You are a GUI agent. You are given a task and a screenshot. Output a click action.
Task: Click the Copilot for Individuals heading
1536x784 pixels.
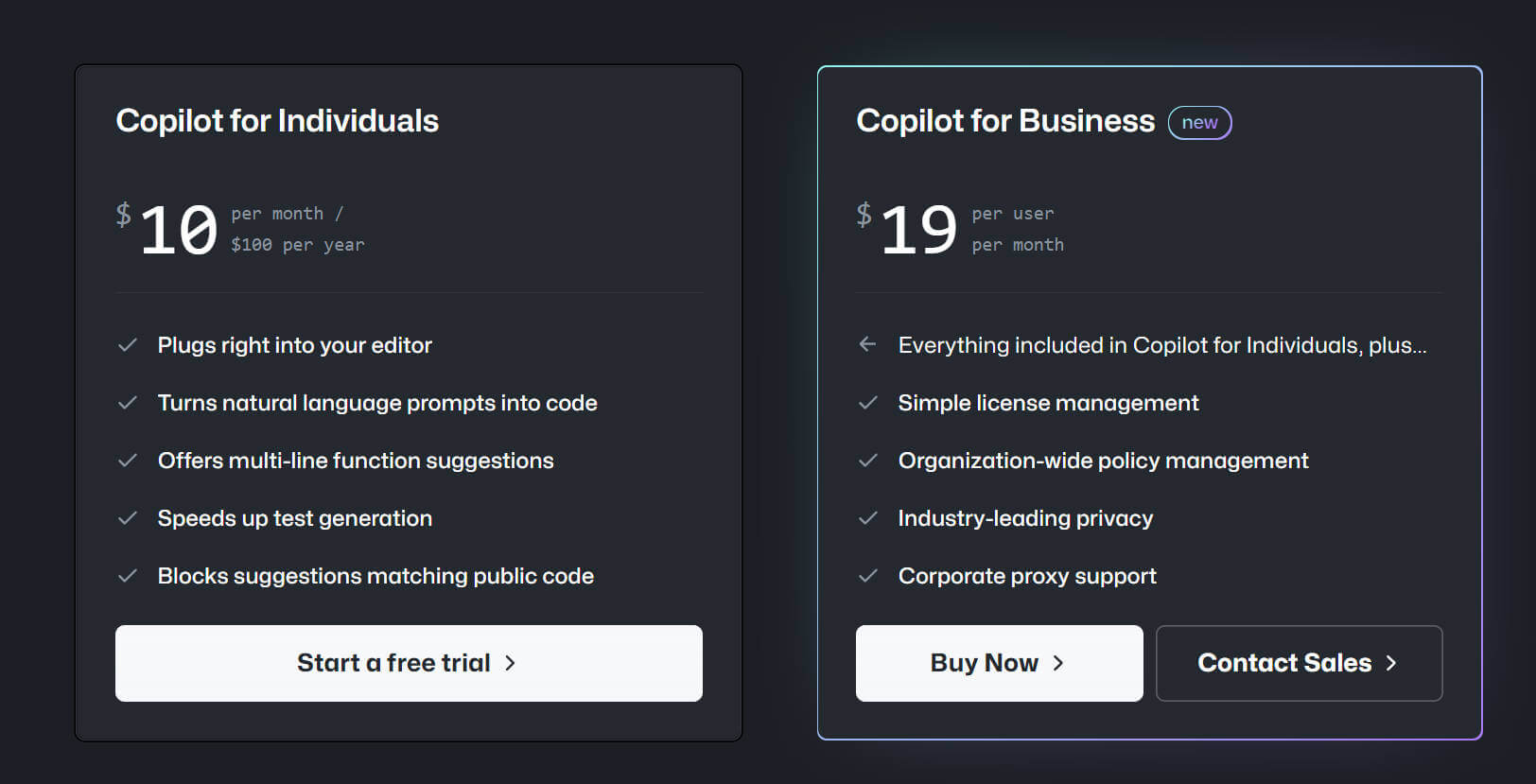[277, 121]
